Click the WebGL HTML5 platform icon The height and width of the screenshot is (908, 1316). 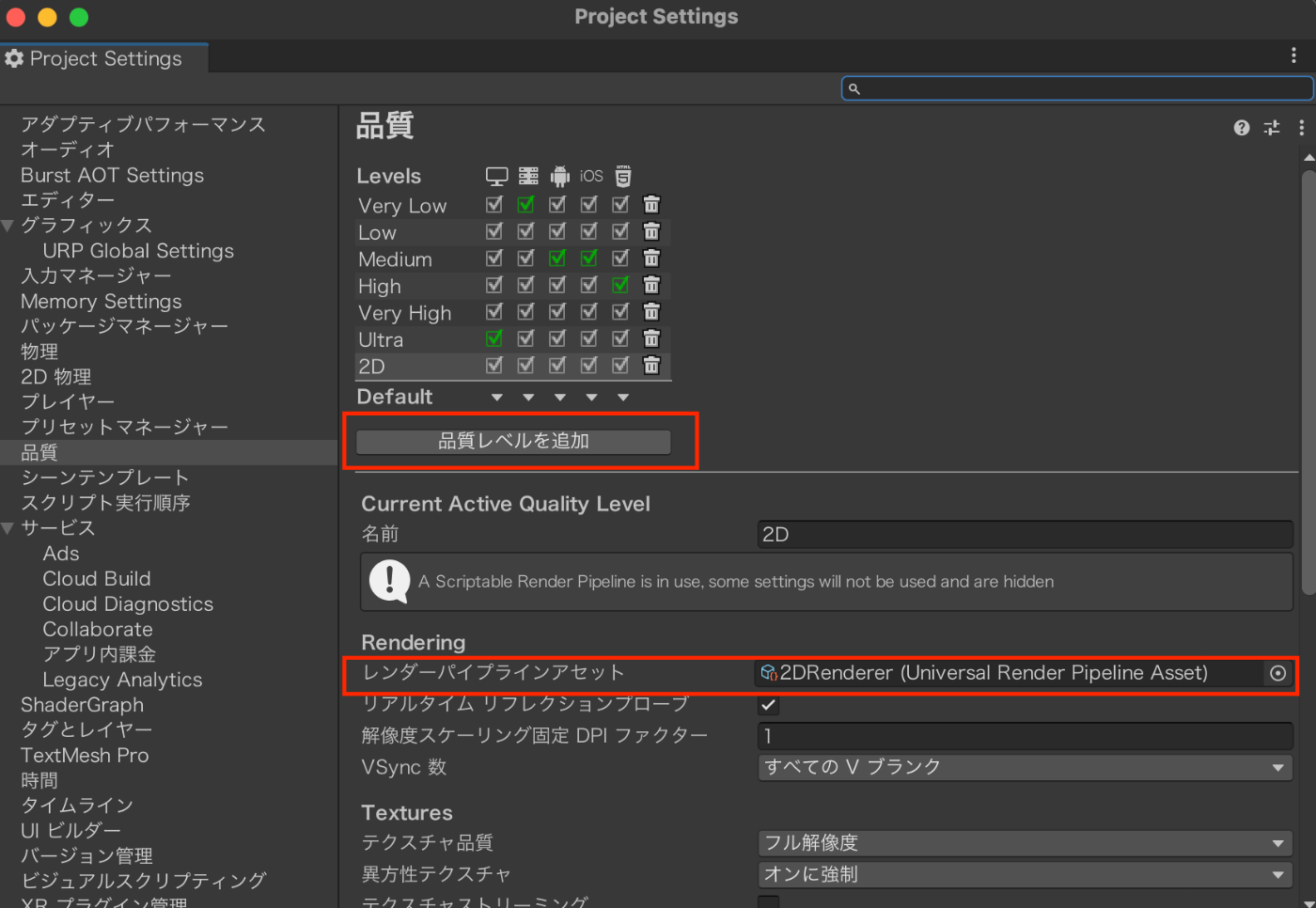623,176
